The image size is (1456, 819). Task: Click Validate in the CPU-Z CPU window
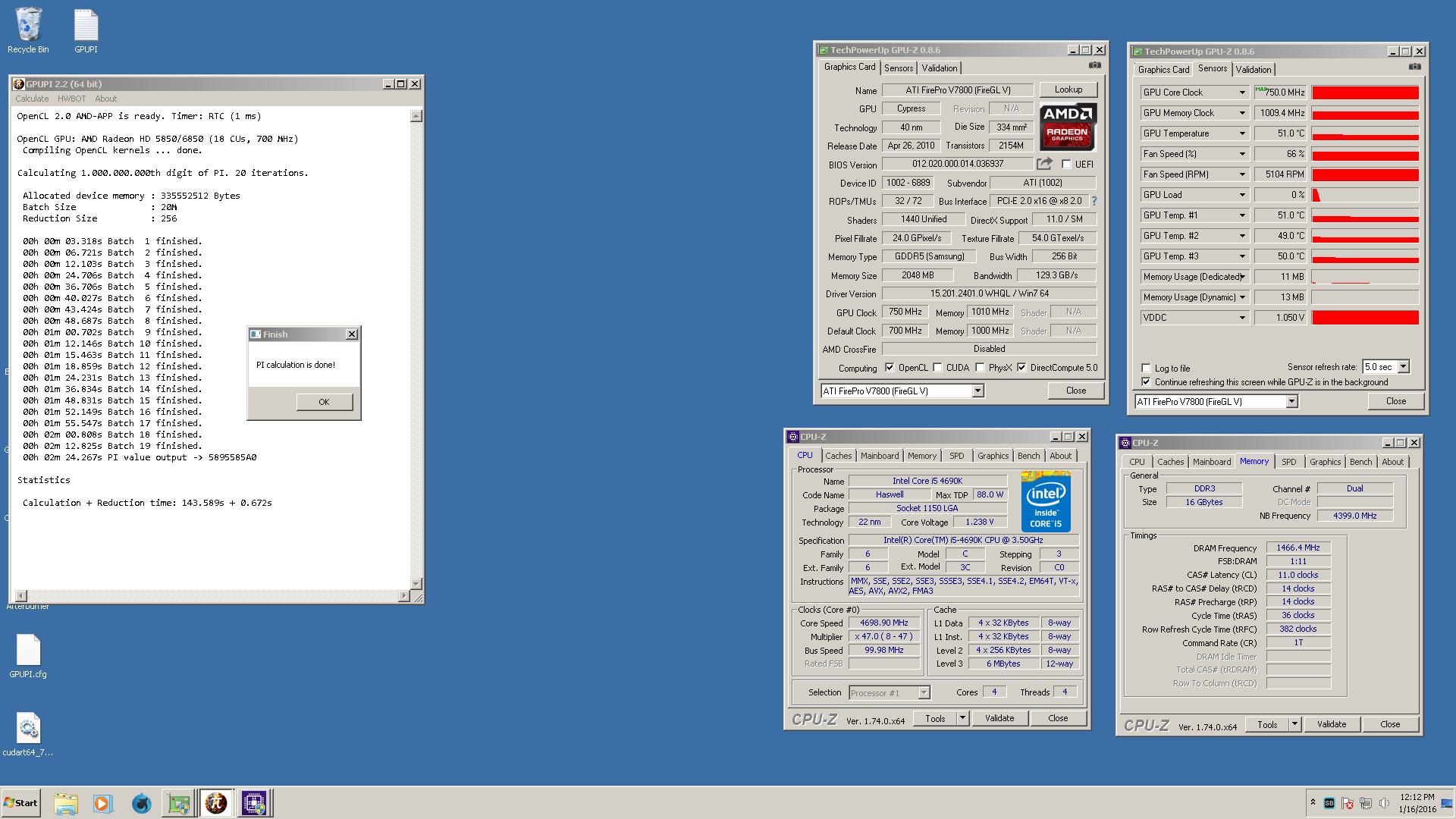click(x=999, y=718)
